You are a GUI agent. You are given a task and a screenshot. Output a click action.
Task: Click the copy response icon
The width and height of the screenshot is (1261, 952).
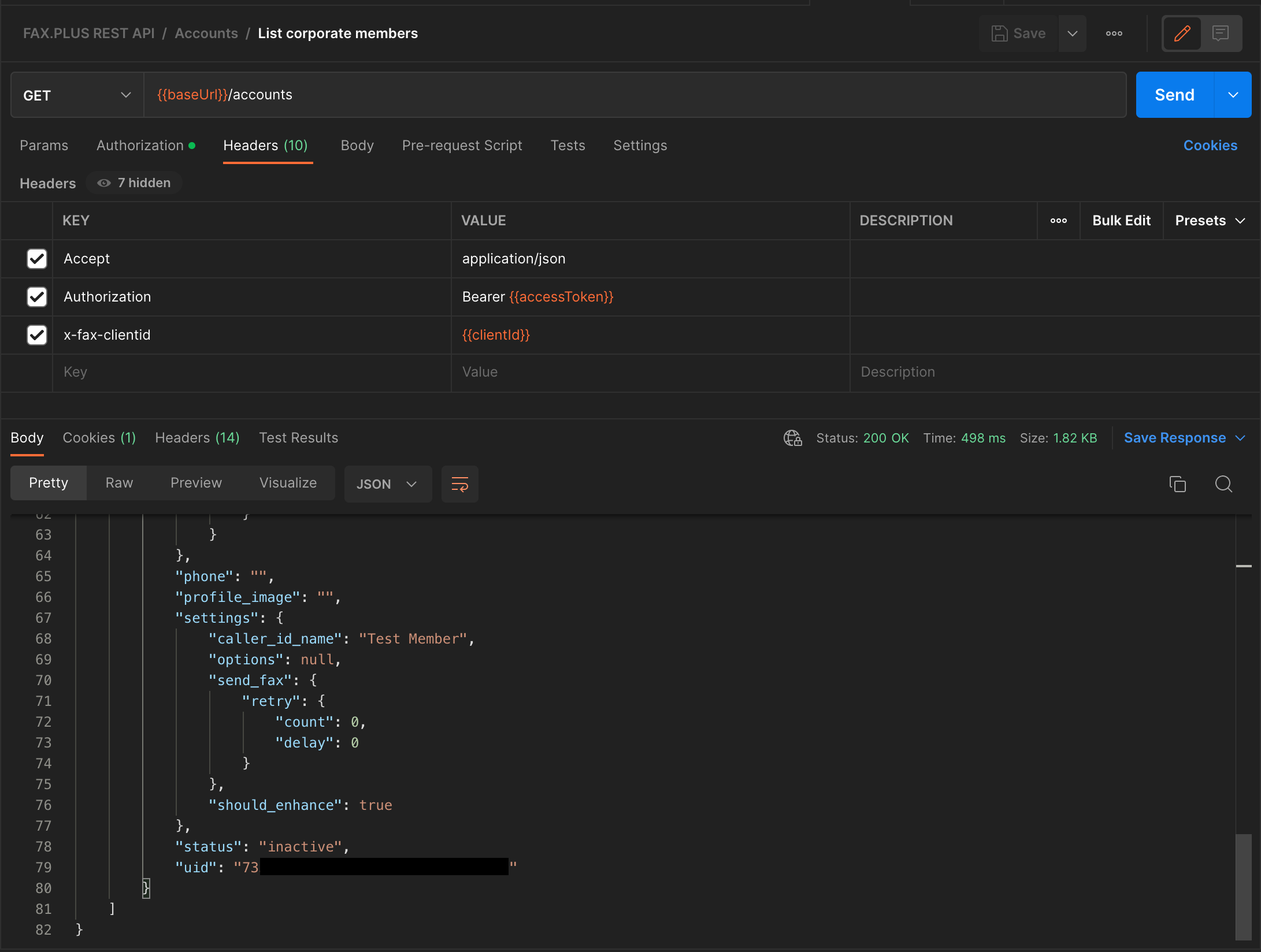pyautogui.click(x=1177, y=484)
